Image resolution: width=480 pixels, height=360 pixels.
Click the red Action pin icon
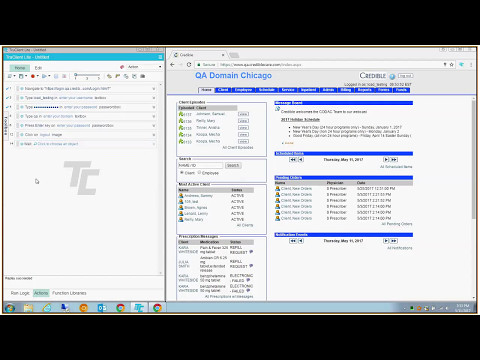122,67
